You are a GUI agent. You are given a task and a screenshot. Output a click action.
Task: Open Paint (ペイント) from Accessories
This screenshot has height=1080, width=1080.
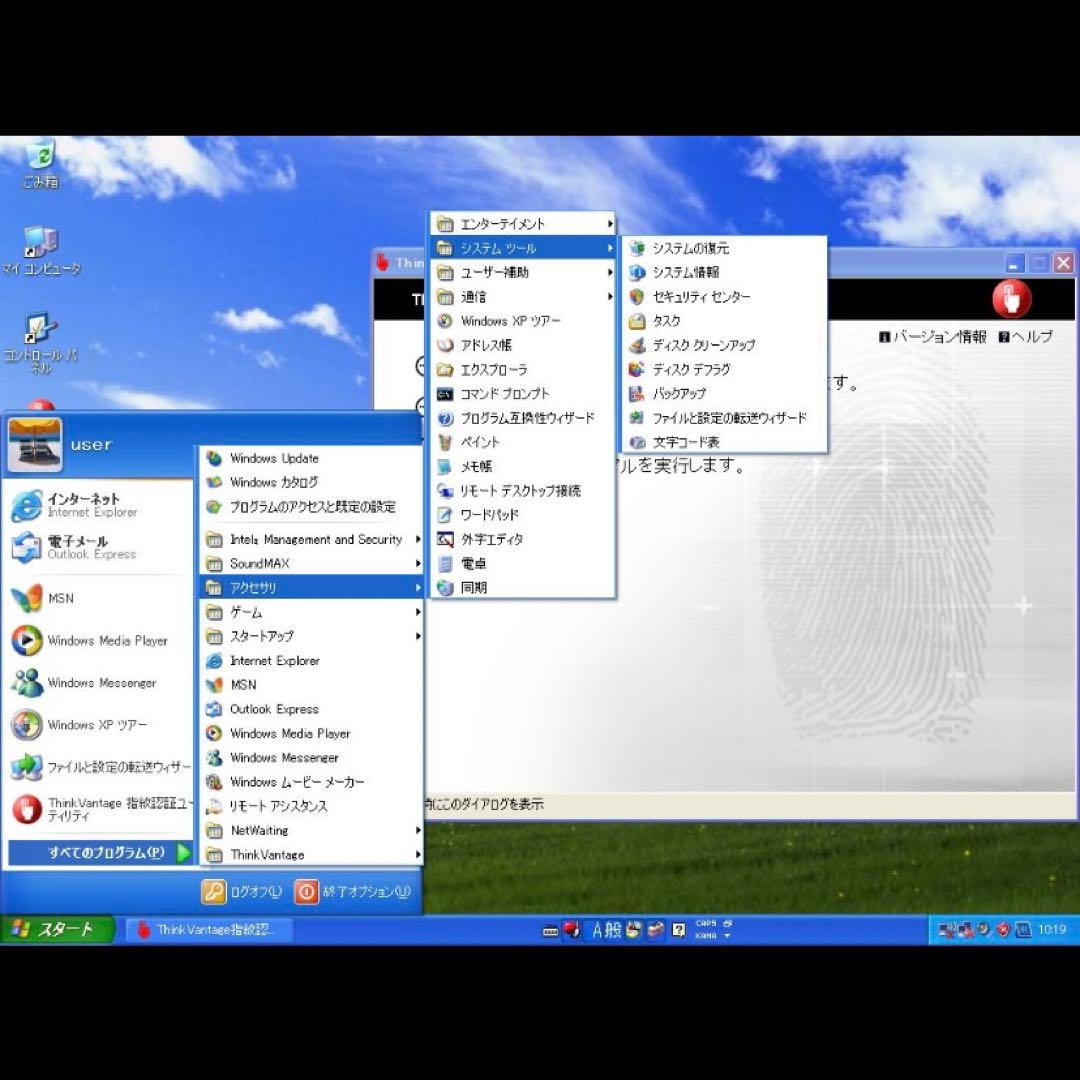[475, 442]
